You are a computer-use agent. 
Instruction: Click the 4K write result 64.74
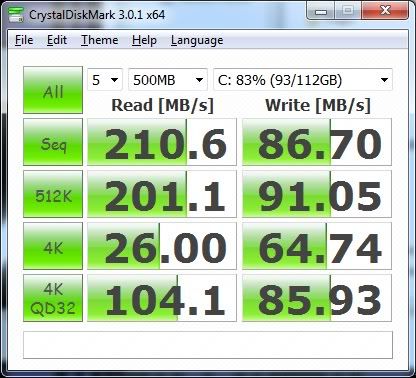point(317,246)
